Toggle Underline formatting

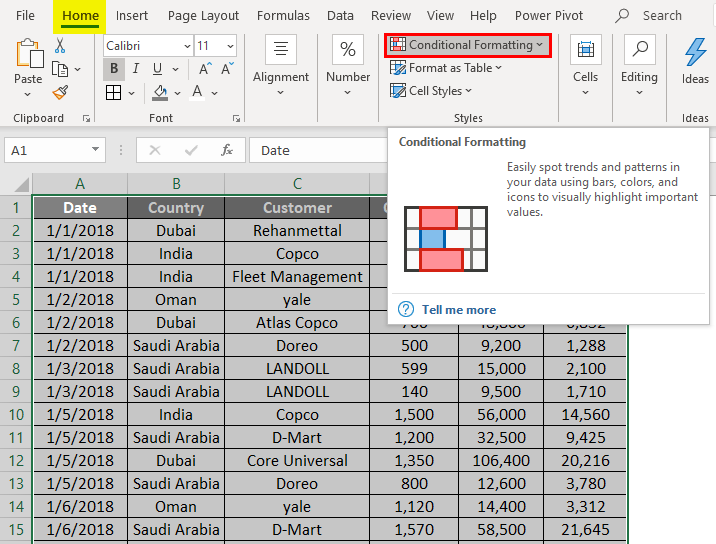click(158, 69)
